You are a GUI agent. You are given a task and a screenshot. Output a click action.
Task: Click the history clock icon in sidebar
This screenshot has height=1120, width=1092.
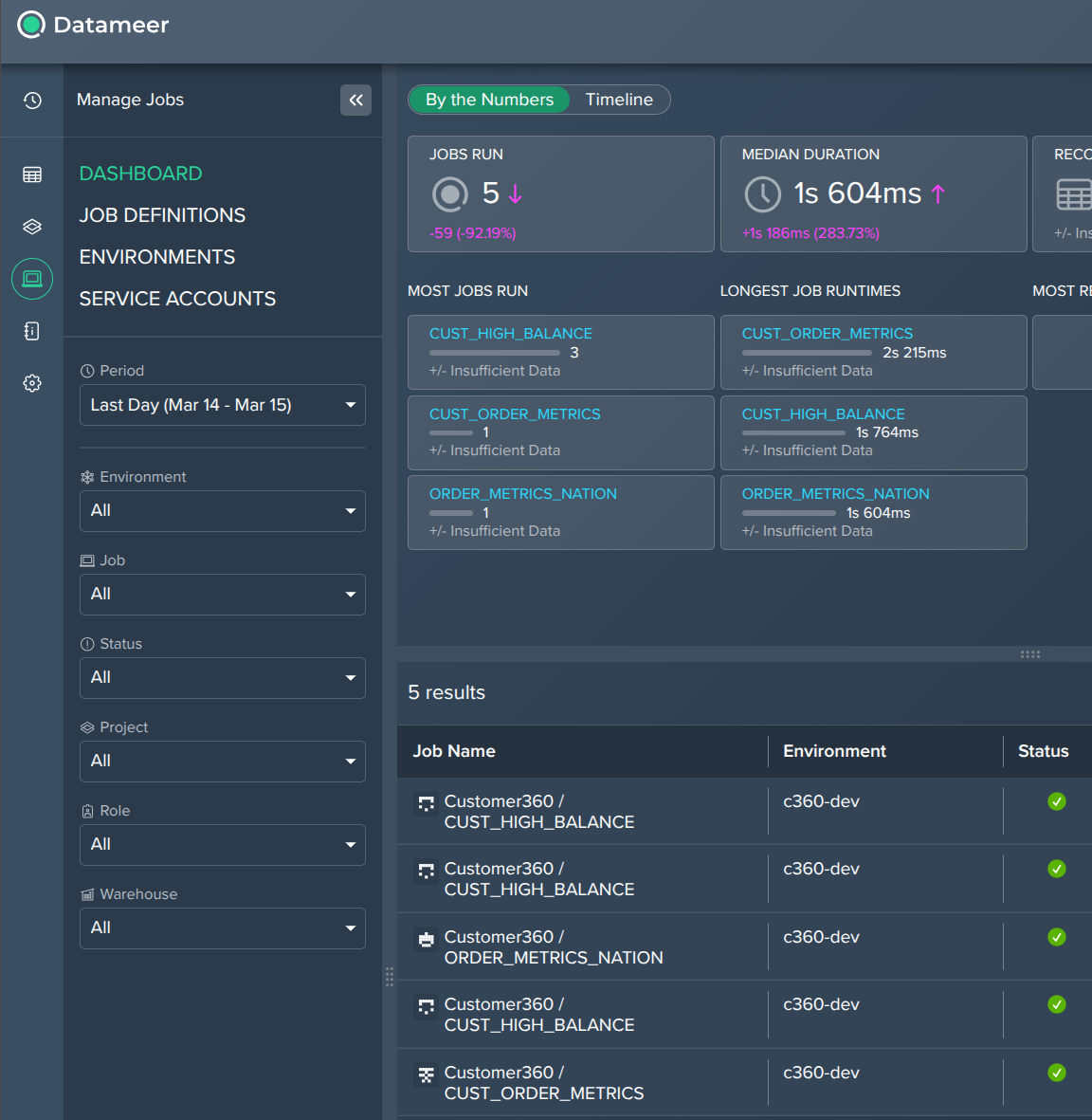pyautogui.click(x=32, y=101)
